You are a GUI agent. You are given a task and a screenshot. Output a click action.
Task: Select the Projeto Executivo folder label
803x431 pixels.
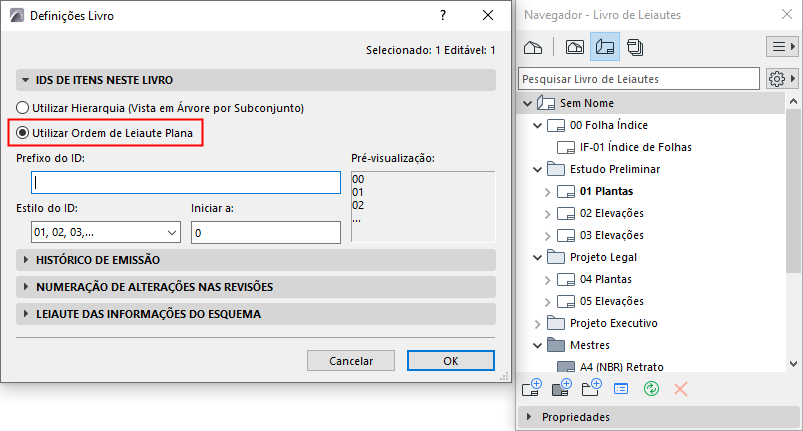(614, 324)
